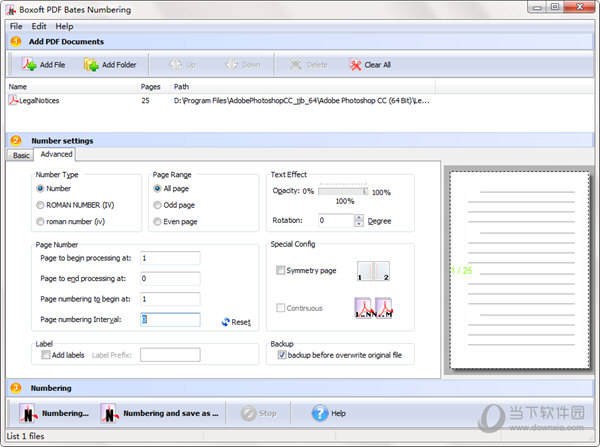Viewport: 600px width, 447px height.
Task: Click the Add Folder toolbar icon
Action: (91, 64)
